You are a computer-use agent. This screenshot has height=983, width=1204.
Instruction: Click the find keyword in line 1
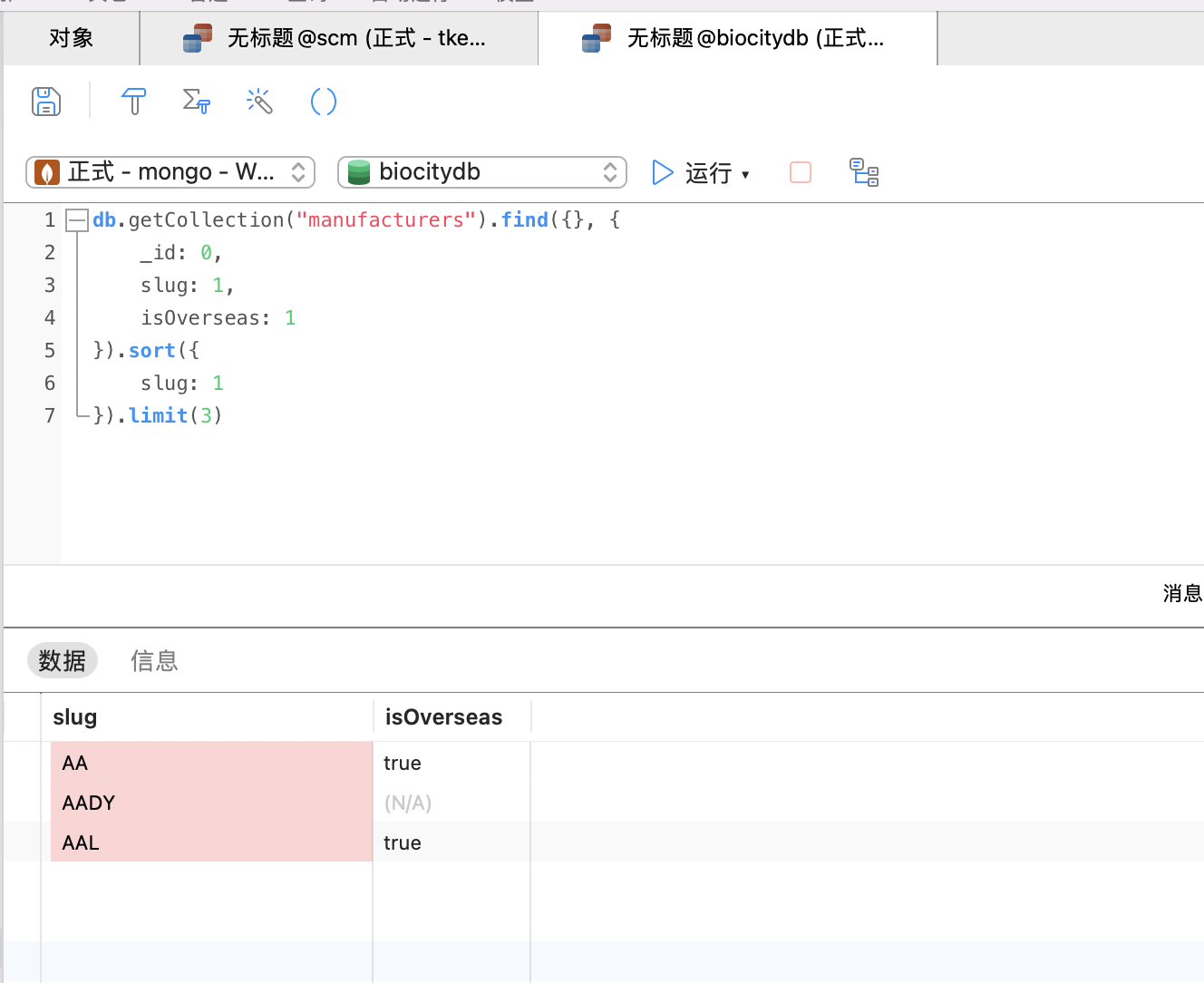[525, 220]
